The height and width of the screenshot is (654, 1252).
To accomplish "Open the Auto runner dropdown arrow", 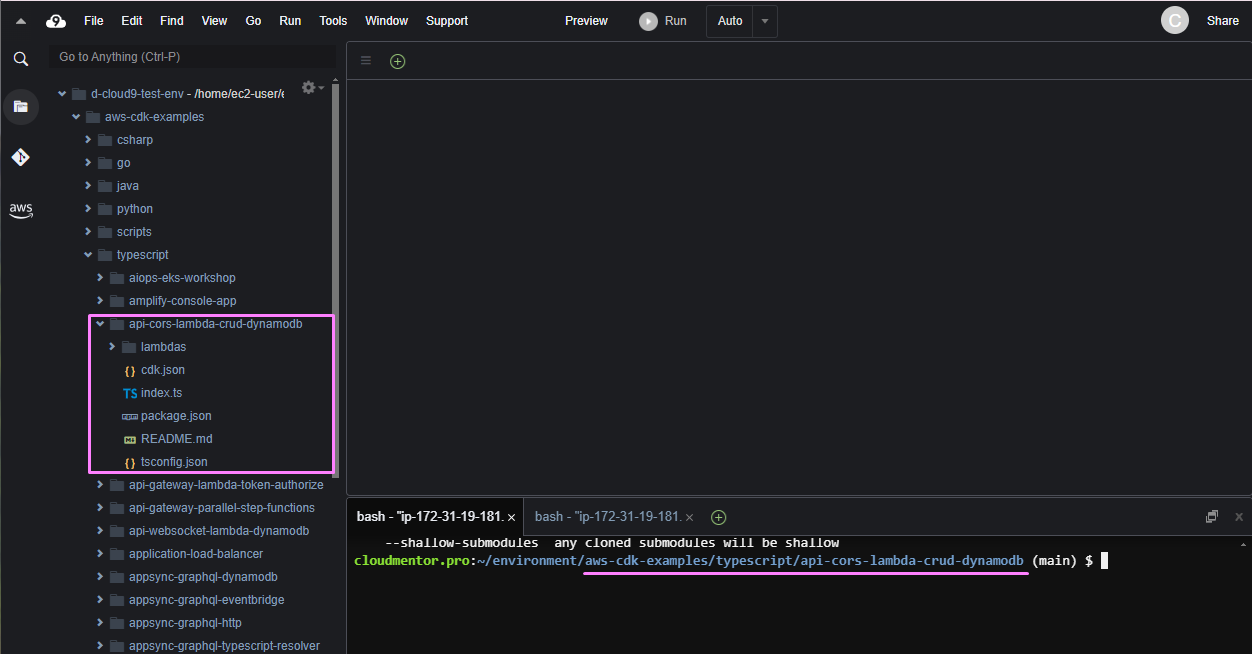I will click(x=765, y=21).
